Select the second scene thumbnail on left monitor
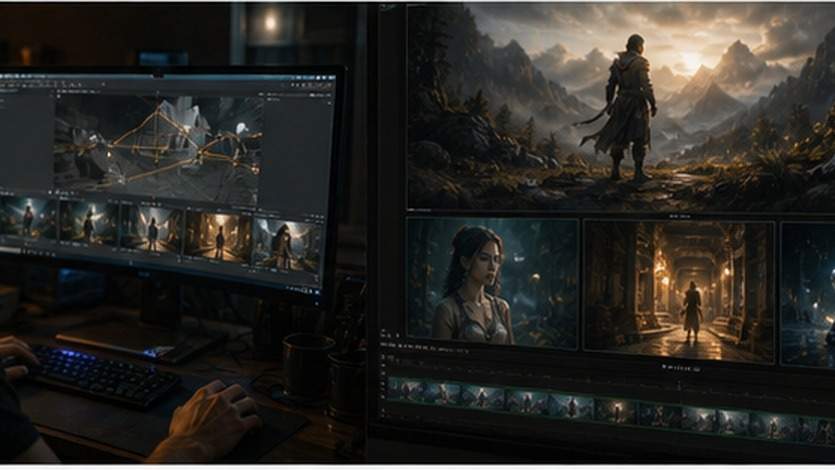This screenshot has width=835, height=470. point(89,224)
